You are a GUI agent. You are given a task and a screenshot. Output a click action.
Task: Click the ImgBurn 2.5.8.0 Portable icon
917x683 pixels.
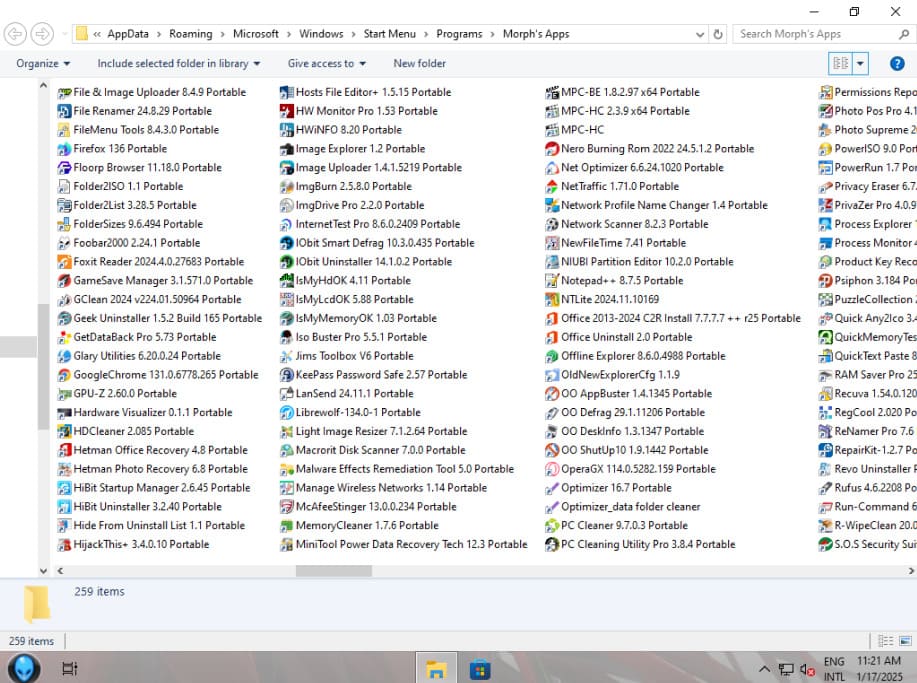(x=287, y=187)
